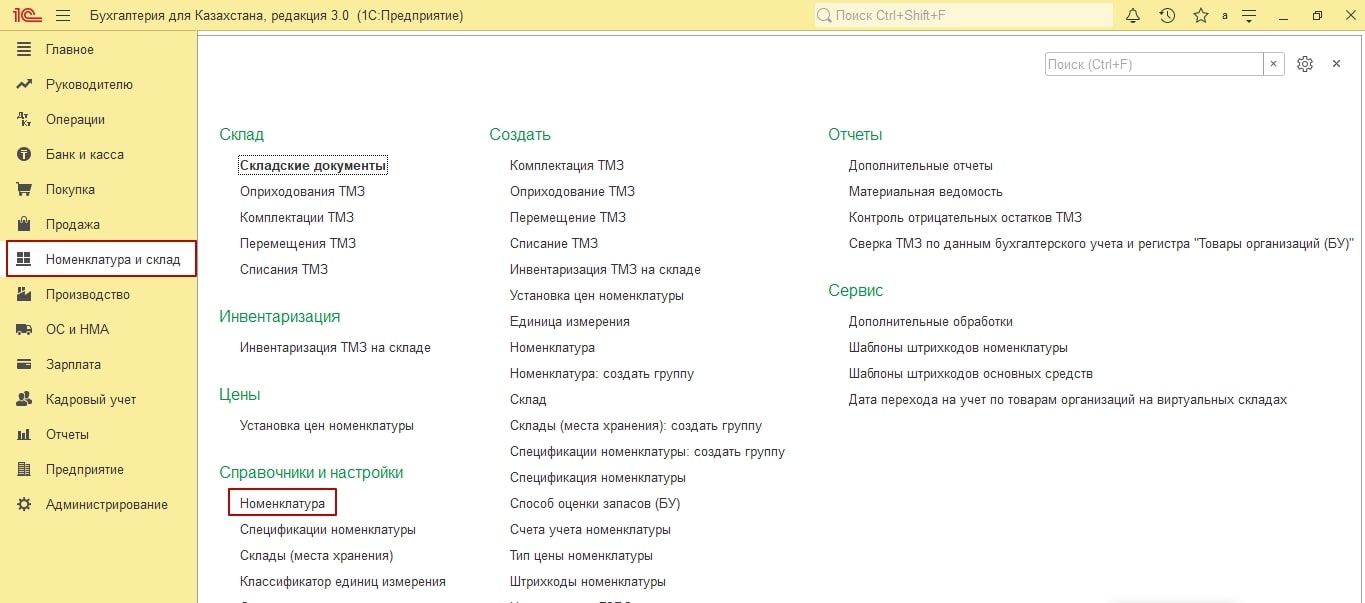Image resolution: width=1365 pixels, height=603 pixels.
Task: Switch to the Зарплата section
Action: click(x=73, y=365)
